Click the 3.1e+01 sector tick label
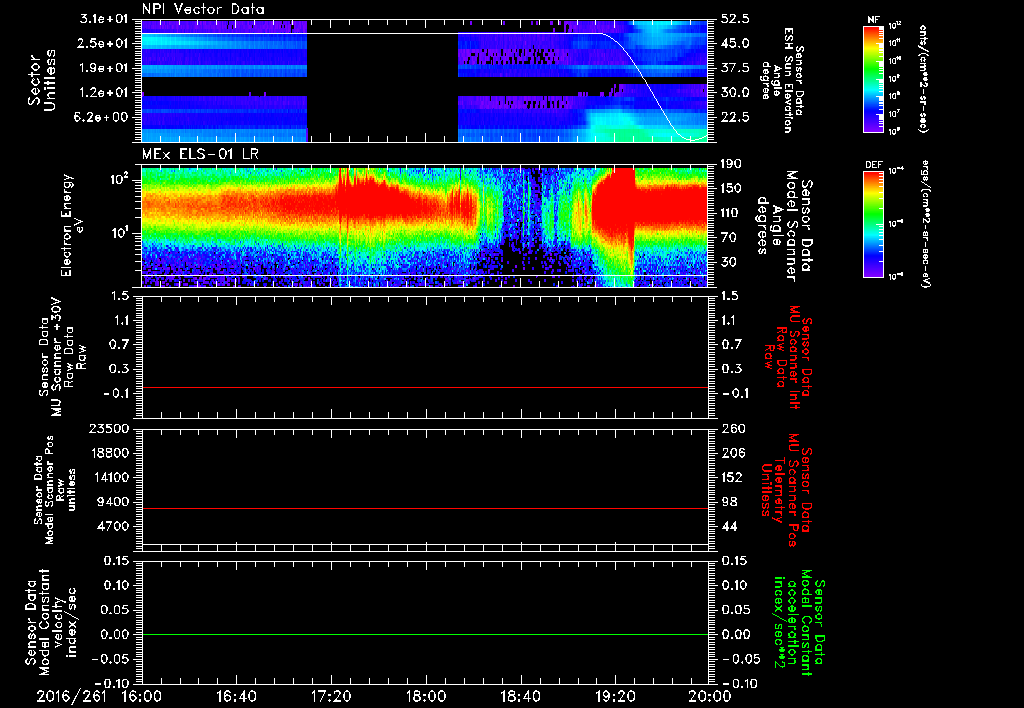The width and height of the screenshot is (1024, 708). [106, 19]
